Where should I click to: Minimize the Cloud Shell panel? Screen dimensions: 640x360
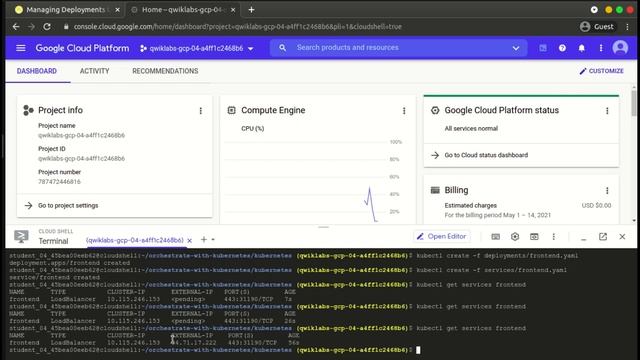pos(583,238)
